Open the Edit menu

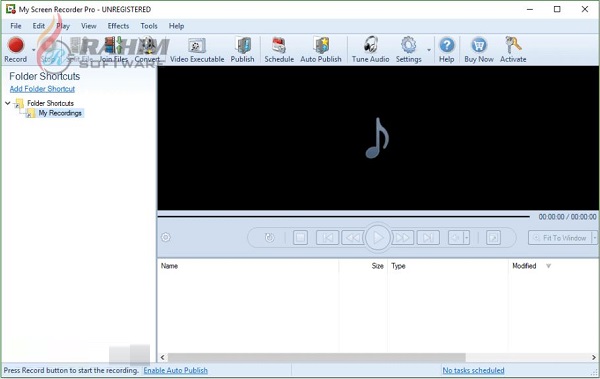point(39,26)
